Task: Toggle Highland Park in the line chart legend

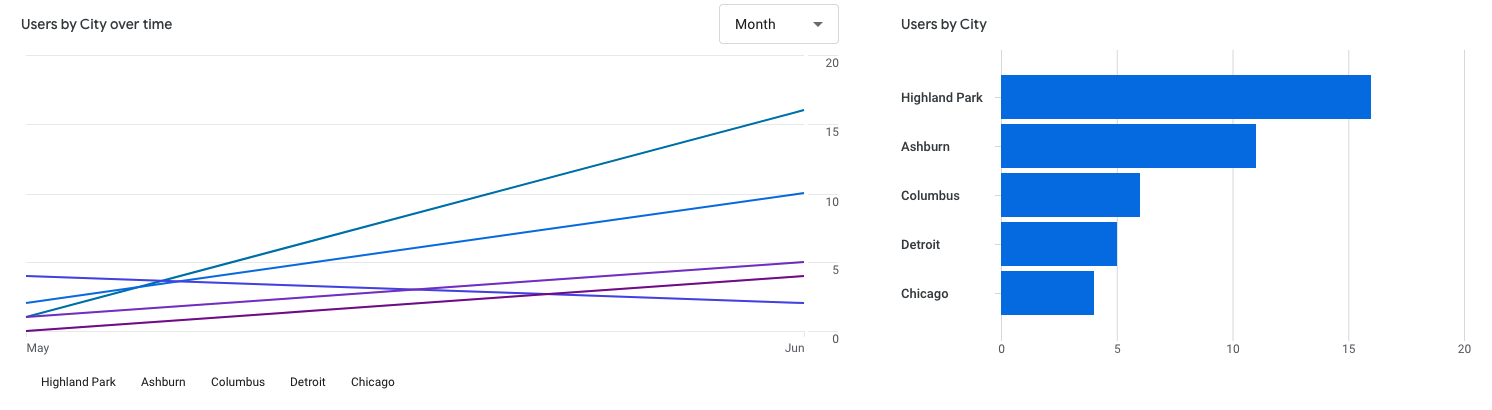Action: click(78, 382)
